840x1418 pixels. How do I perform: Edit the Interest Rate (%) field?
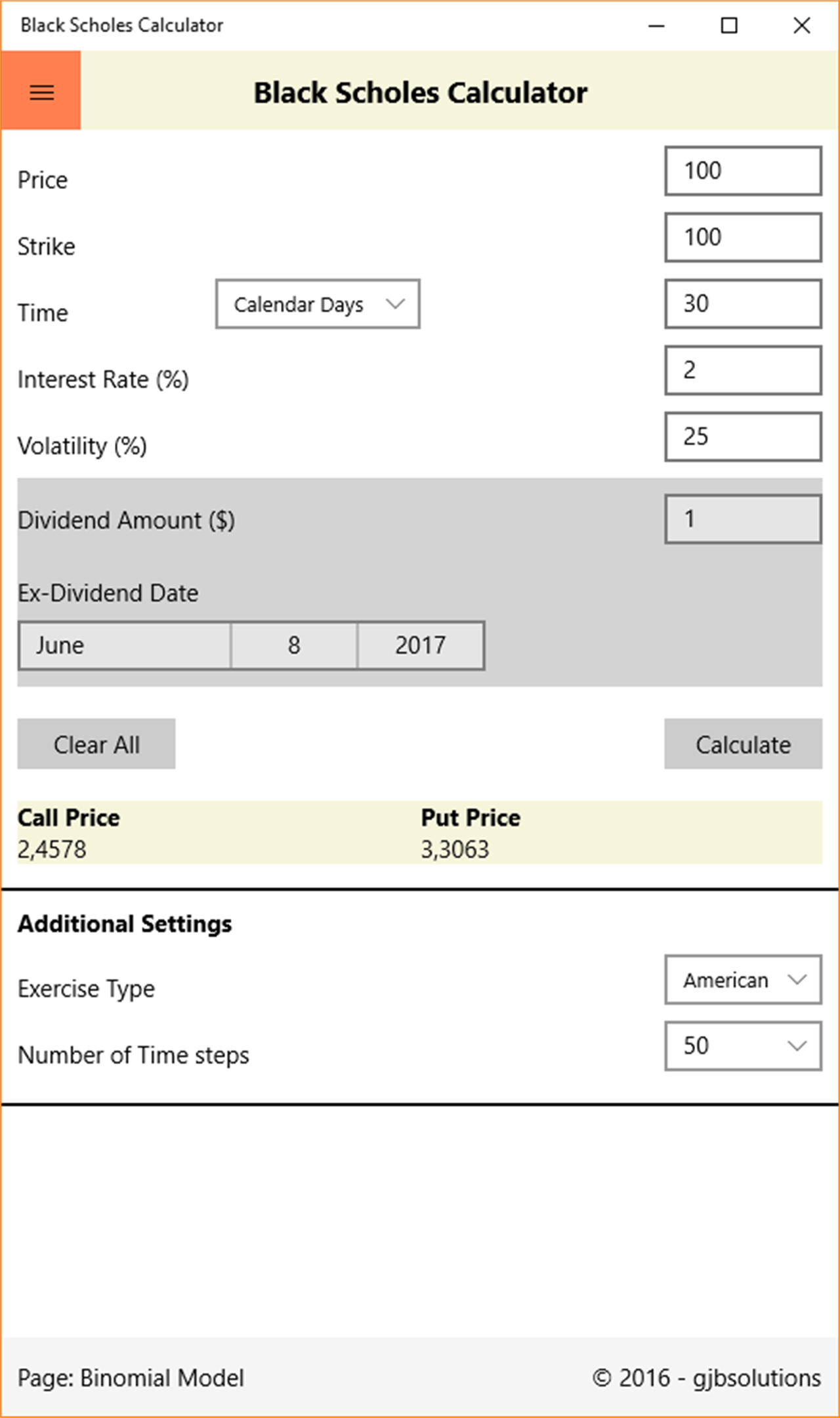[x=743, y=370]
